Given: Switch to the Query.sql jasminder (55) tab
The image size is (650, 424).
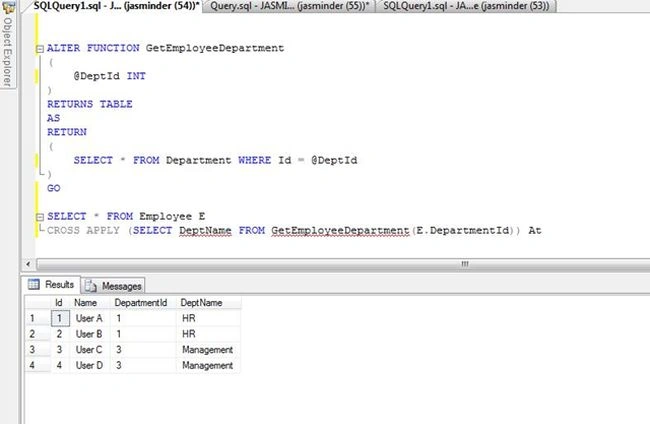Looking at the screenshot, I should click(x=289, y=6).
